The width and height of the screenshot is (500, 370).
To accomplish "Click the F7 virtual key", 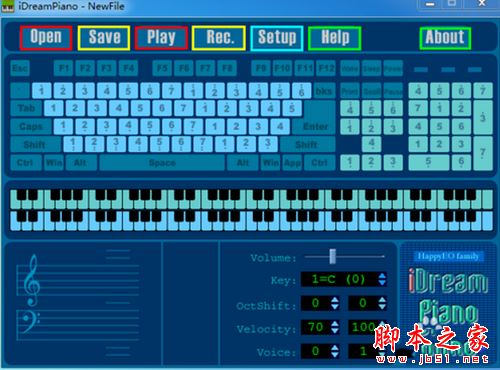I will click(205, 69).
